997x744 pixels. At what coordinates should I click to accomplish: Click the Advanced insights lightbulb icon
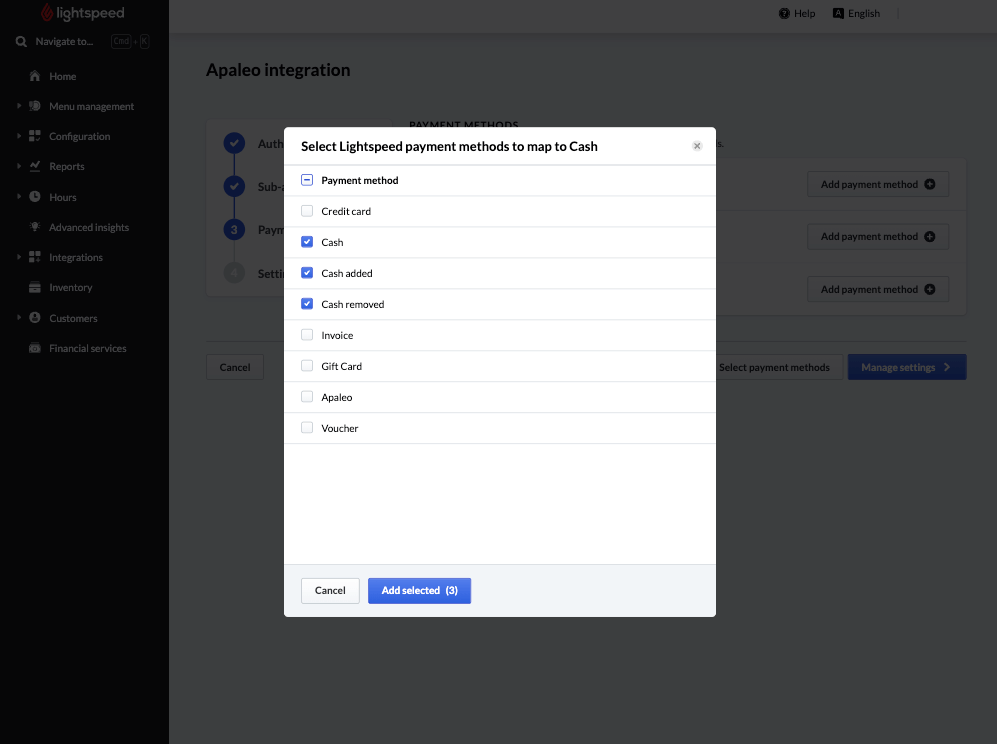[x=35, y=227]
